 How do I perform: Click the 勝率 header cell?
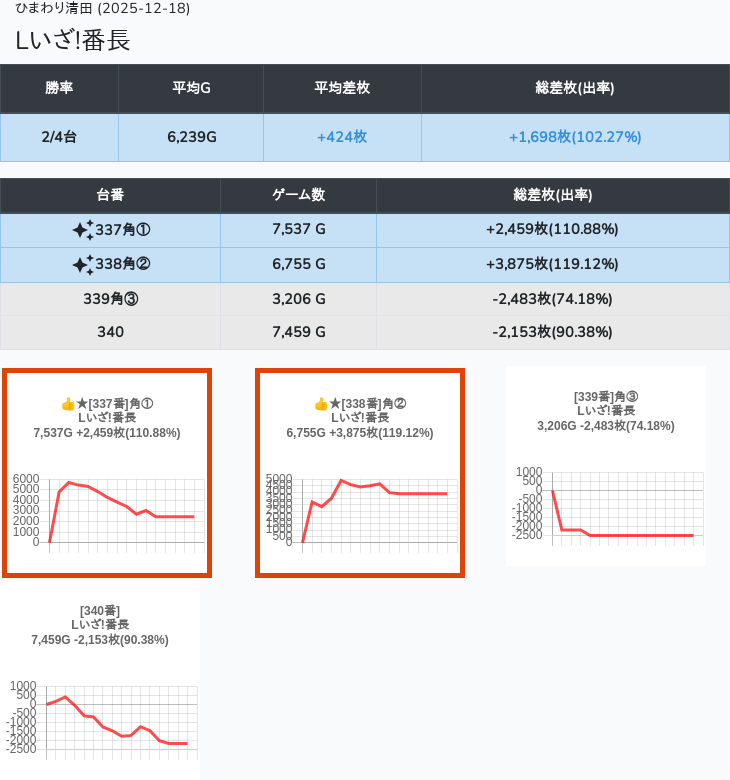click(59, 88)
